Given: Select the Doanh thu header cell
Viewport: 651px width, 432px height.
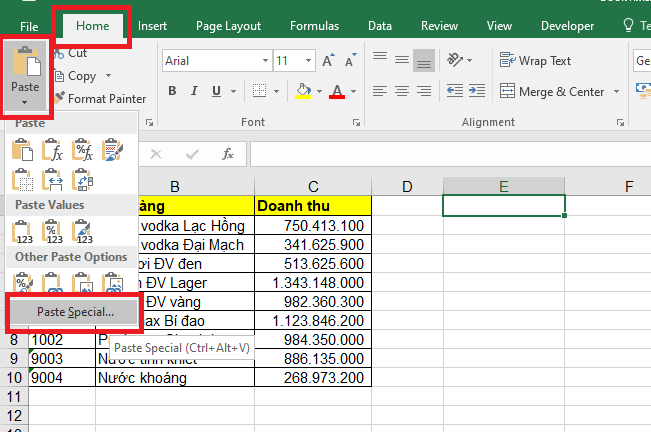Looking at the screenshot, I should pos(312,205).
